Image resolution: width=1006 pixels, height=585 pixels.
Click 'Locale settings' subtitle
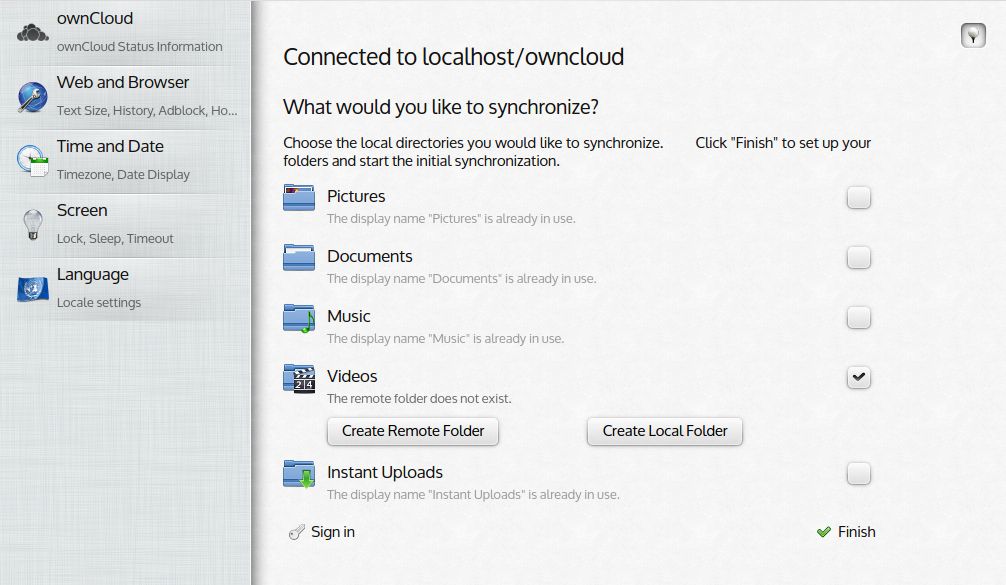coord(99,303)
